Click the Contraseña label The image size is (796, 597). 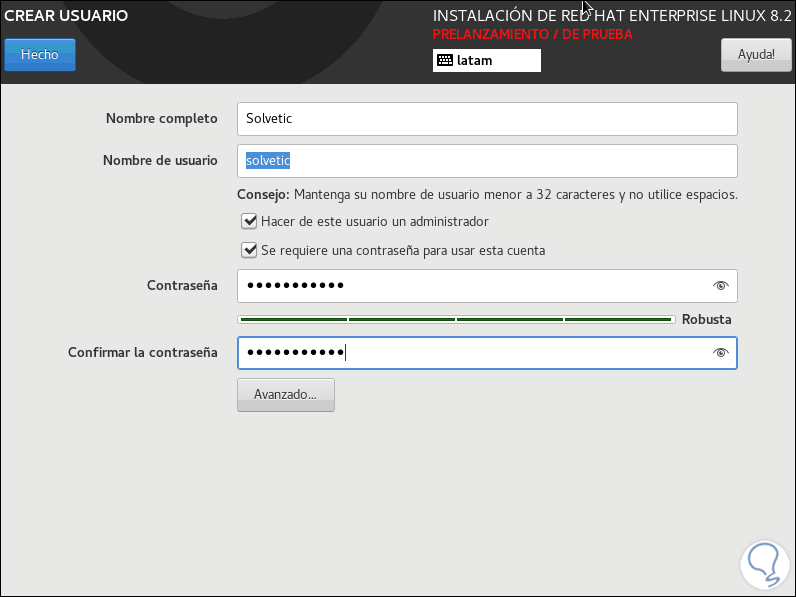pyautogui.click(x=182, y=286)
